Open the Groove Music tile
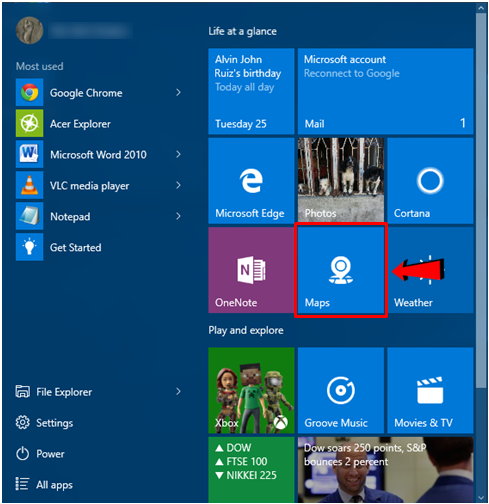Viewport: 489px width, 504px height. tap(341, 390)
